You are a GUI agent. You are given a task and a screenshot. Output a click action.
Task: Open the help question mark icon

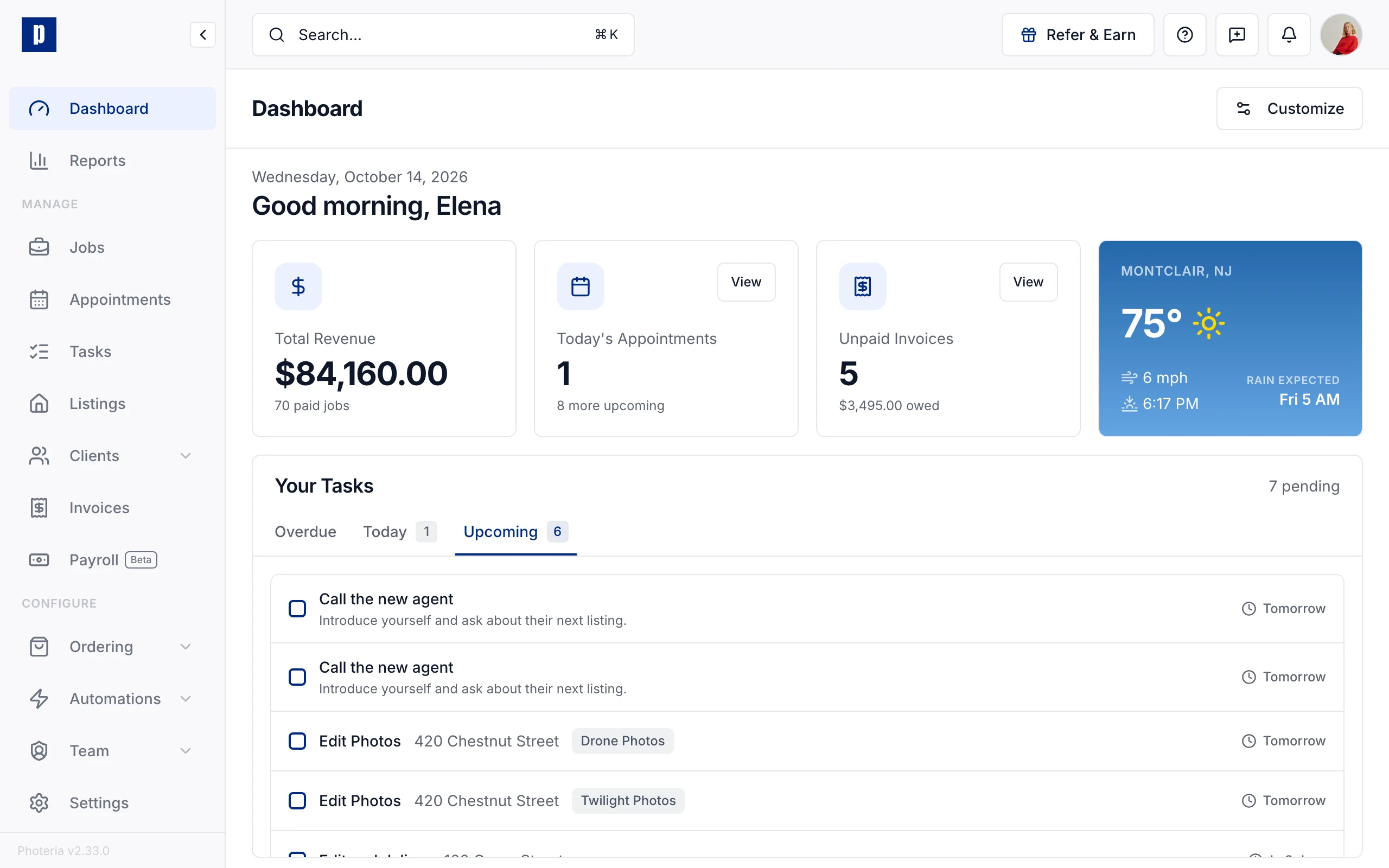point(1184,35)
